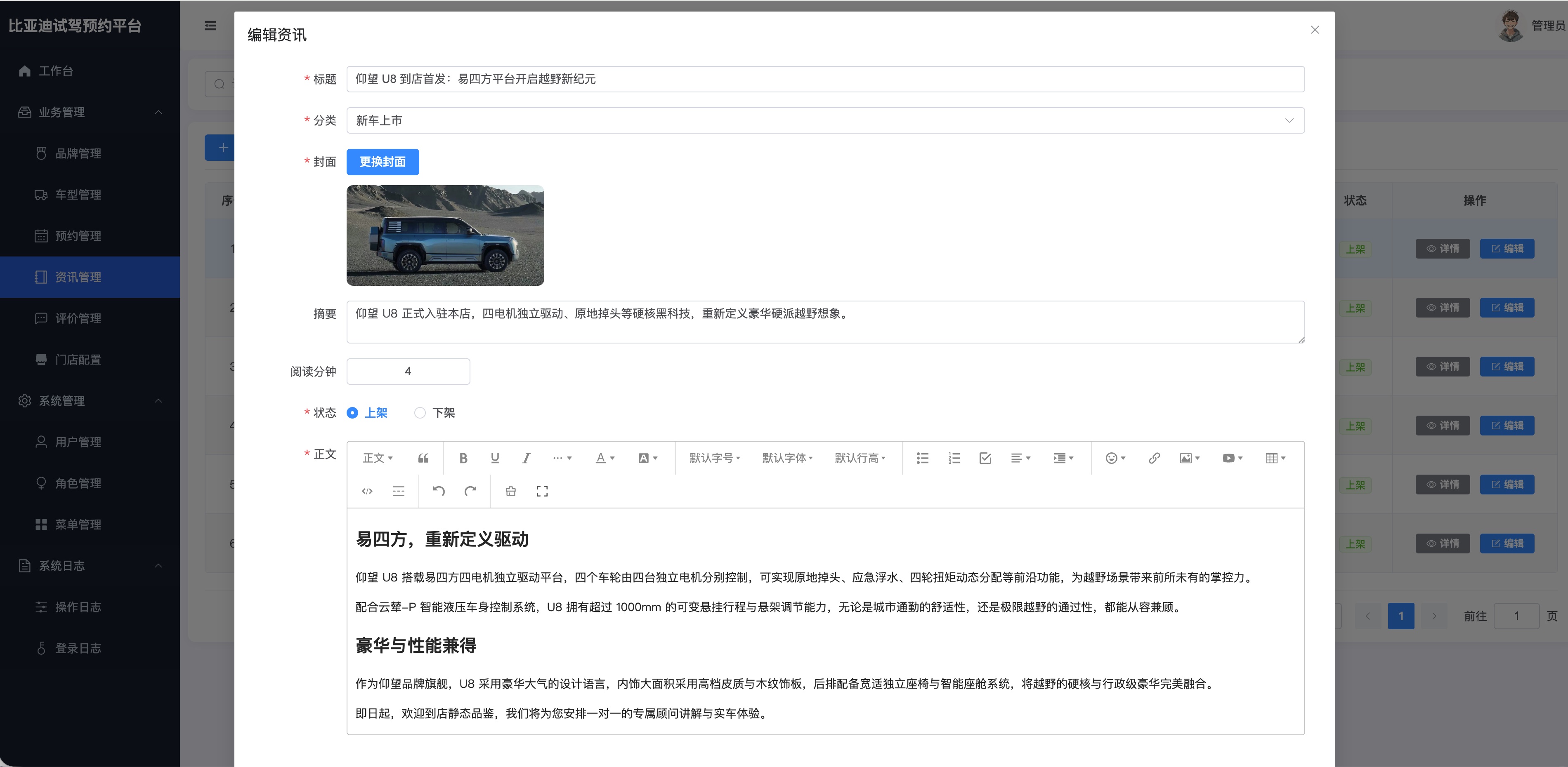1568x767 pixels.
Task: Apply underline formatting to text
Action: tap(495, 458)
